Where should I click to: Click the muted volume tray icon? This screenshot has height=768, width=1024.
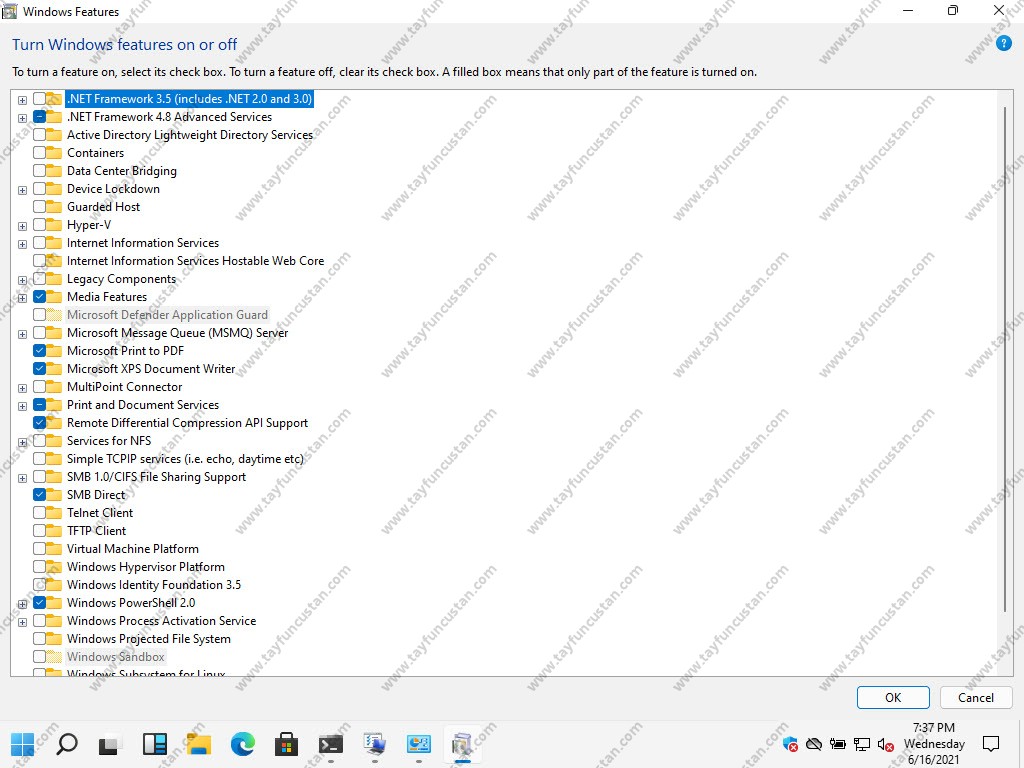tap(886, 744)
